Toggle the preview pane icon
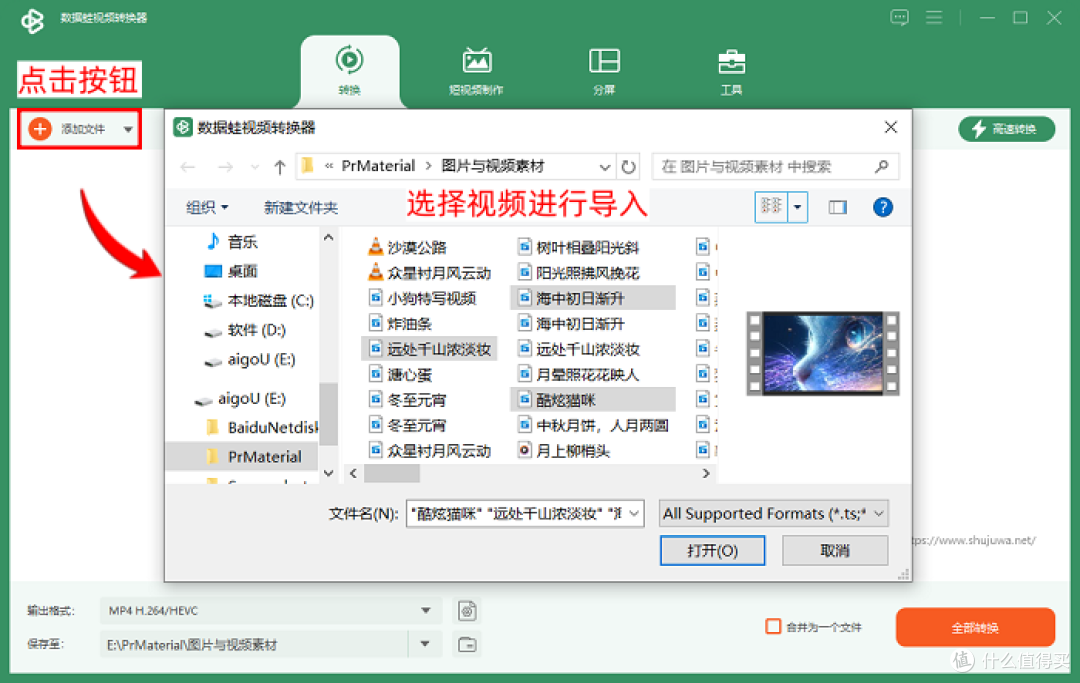Image resolution: width=1080 pixels, height=683 pixels. [x=838, y=207]
